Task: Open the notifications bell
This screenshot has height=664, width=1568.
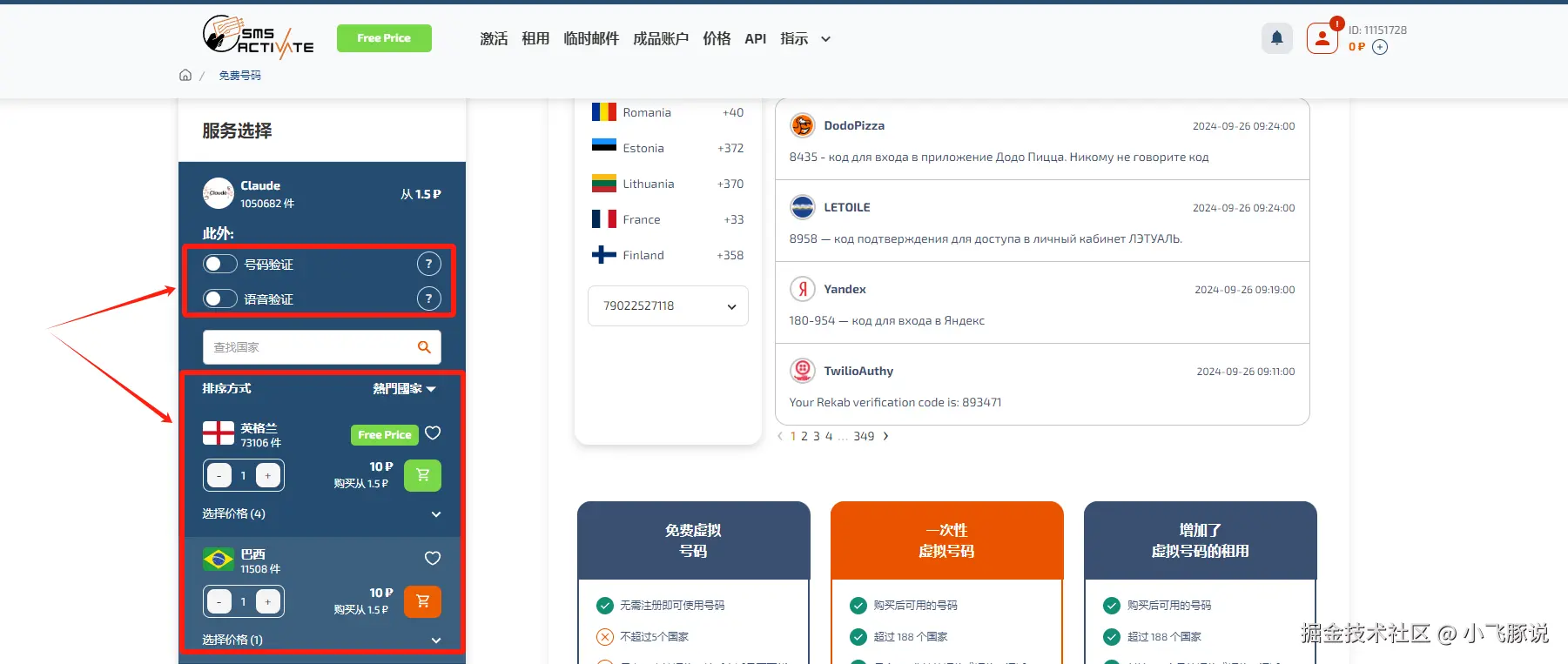Action: 1276,38
